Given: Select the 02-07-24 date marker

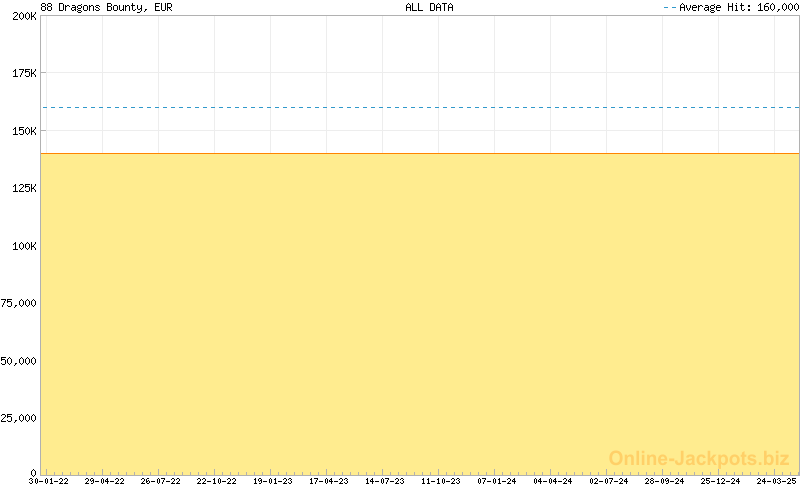Looking at the screenshot, I should pyautogui.click(x=609, y=481).
